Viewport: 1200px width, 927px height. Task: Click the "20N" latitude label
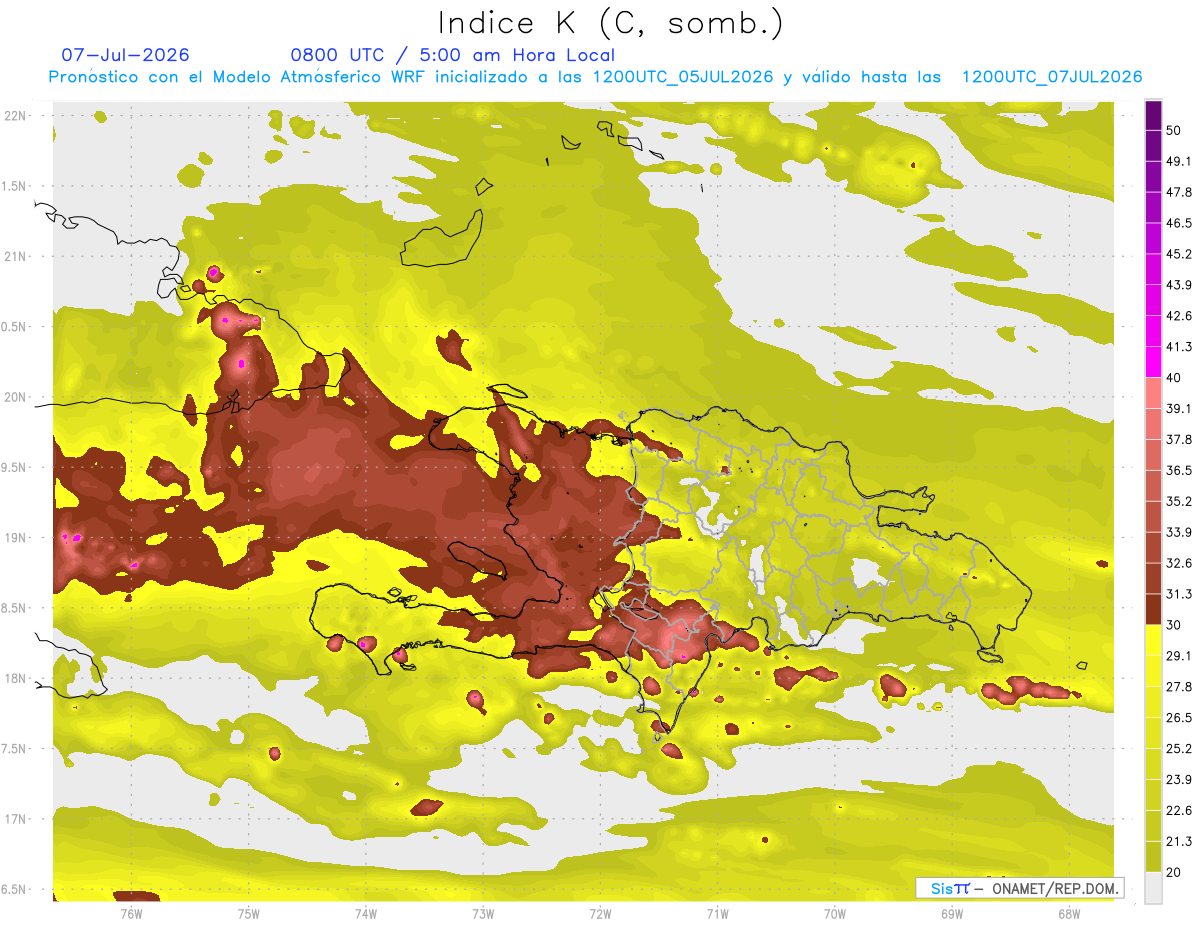(15, 397)
